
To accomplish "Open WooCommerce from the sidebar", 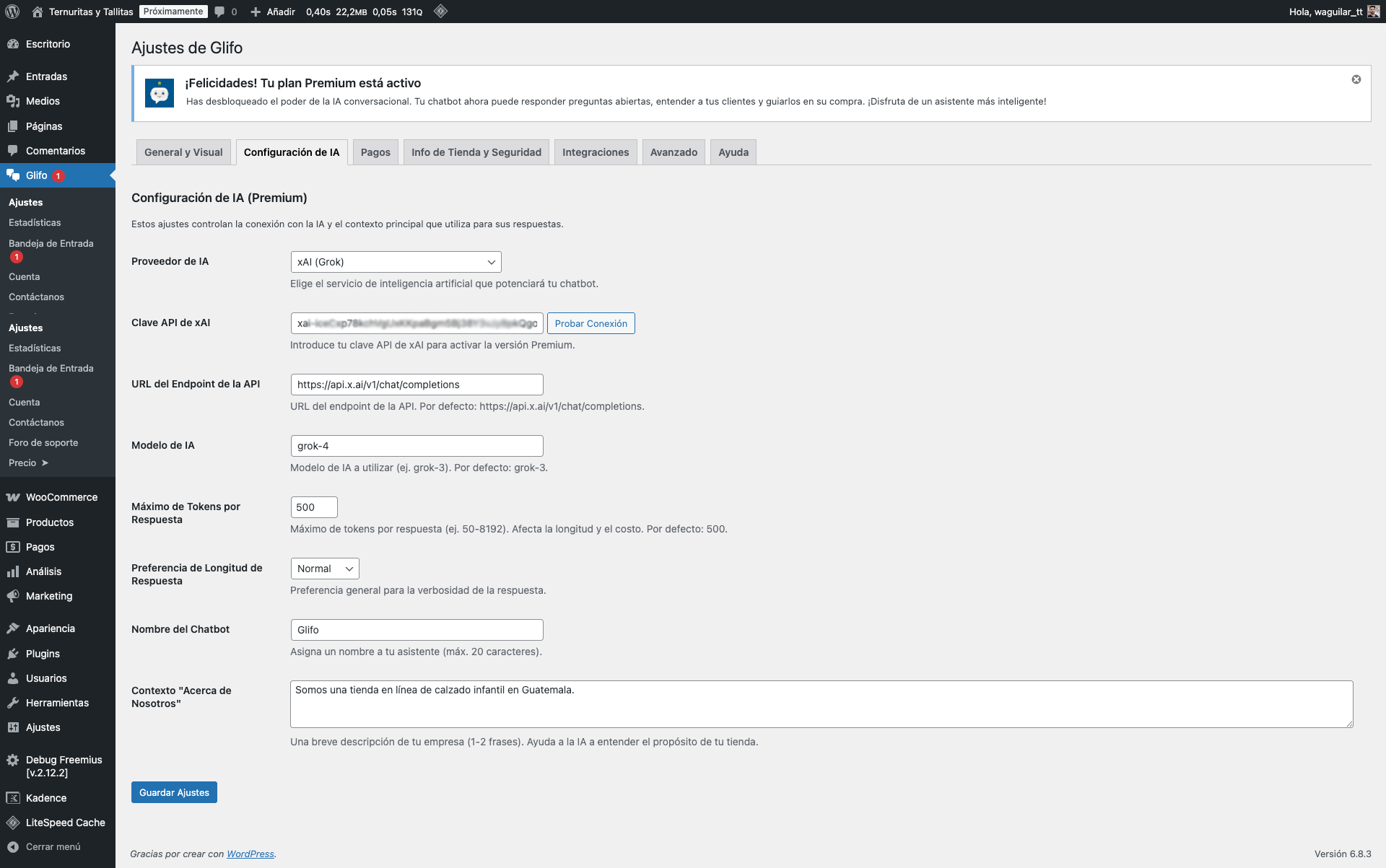I will (x=61, y=497).
